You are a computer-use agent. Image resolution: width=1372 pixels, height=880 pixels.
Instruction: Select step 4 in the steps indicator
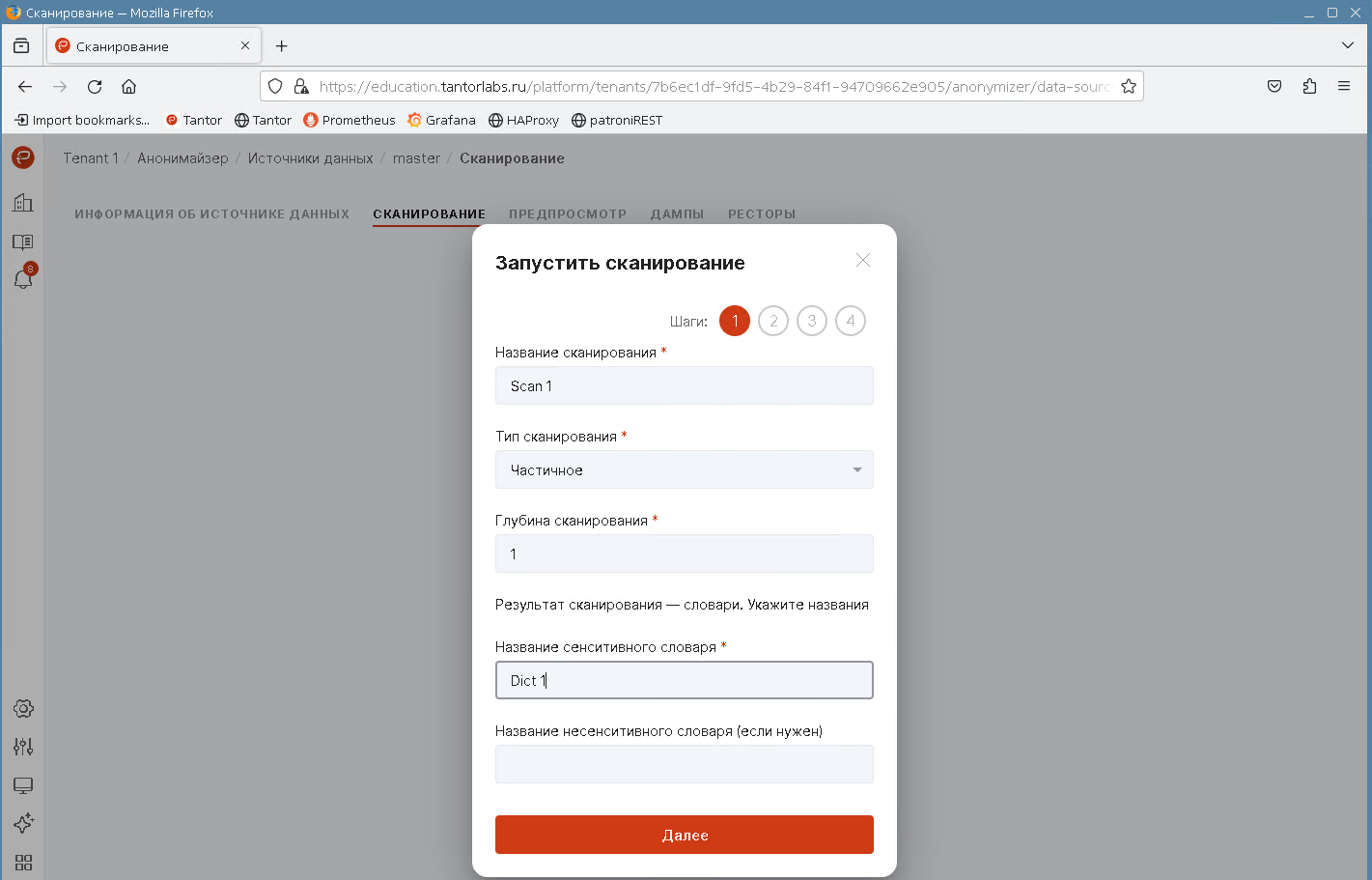pyautogui.click(x=851, y=321)
